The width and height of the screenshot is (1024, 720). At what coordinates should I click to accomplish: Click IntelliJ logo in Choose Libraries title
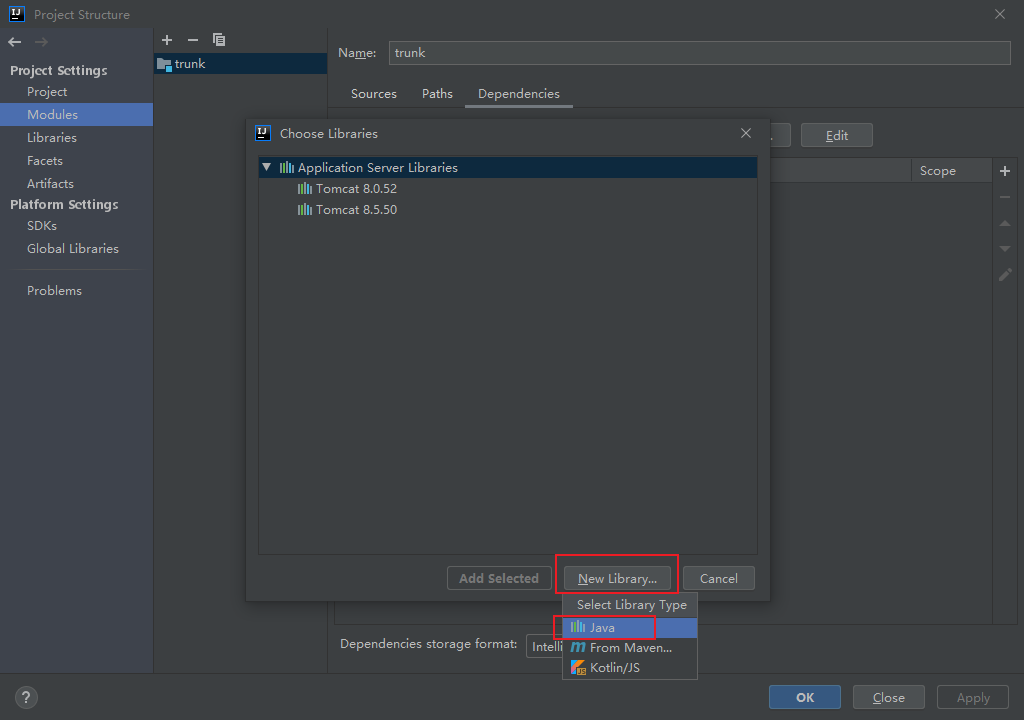pos(263,133)
